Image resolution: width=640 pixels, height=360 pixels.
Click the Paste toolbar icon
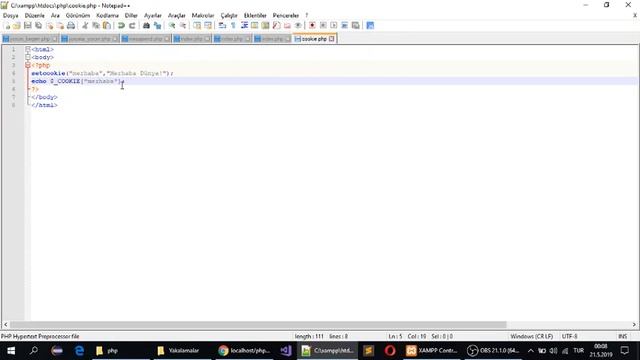tap(107, 26)
